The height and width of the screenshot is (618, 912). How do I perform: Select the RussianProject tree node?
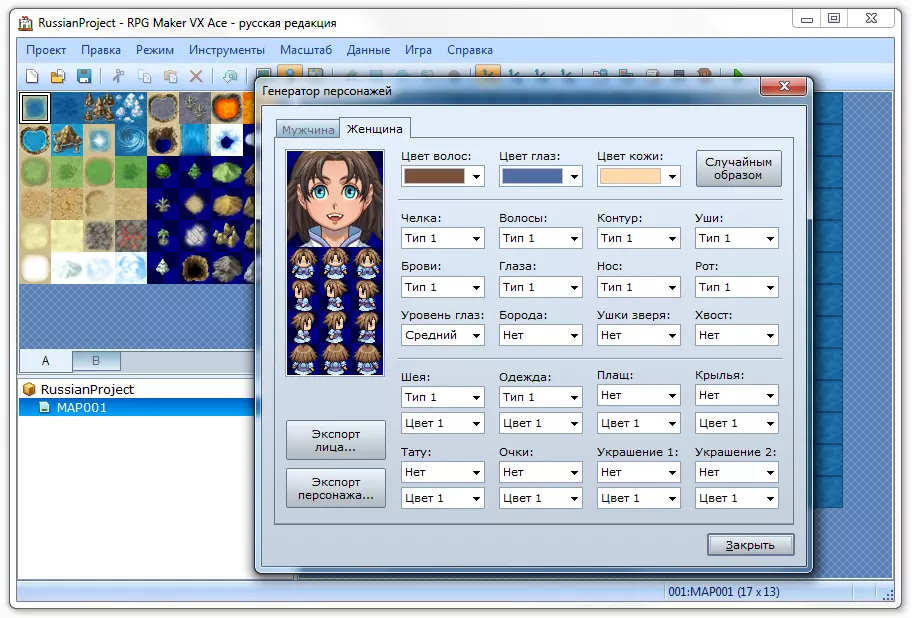(87, 389)
